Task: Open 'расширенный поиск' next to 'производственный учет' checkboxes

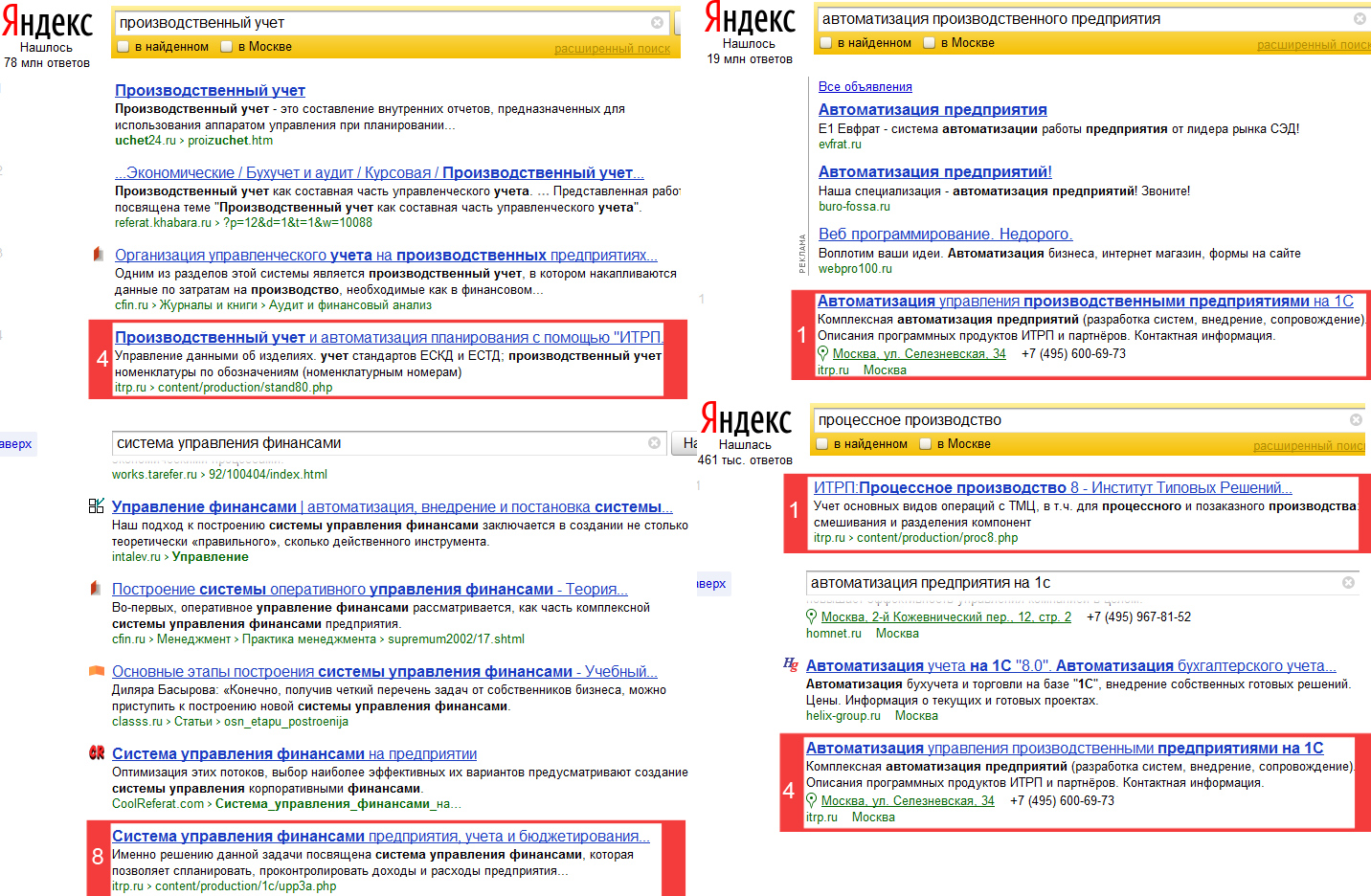Action: coord(612,49)
